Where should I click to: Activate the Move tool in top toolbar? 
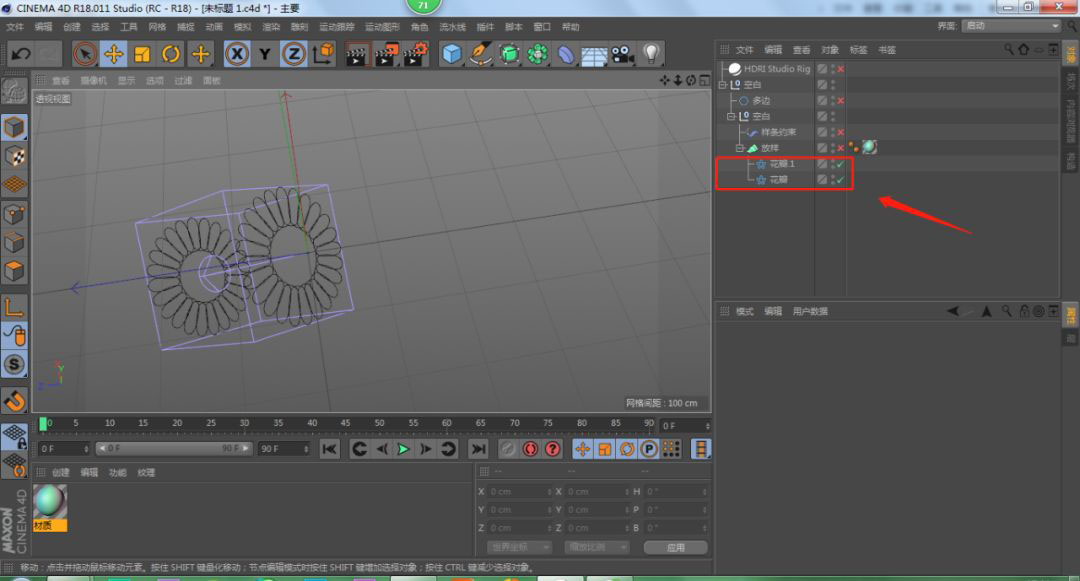(114, 54)
